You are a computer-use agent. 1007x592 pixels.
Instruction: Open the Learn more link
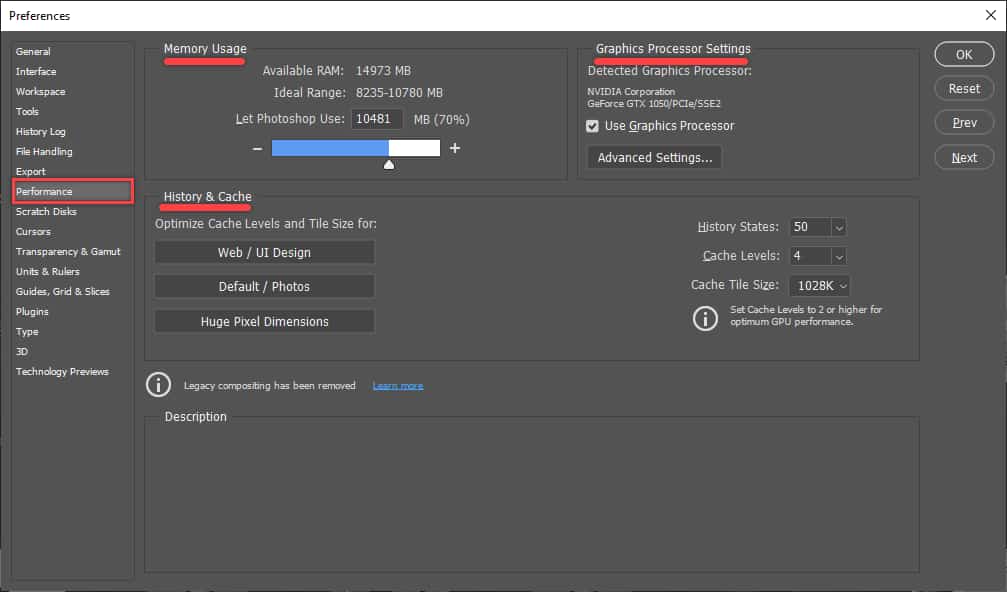click(397, 384)
